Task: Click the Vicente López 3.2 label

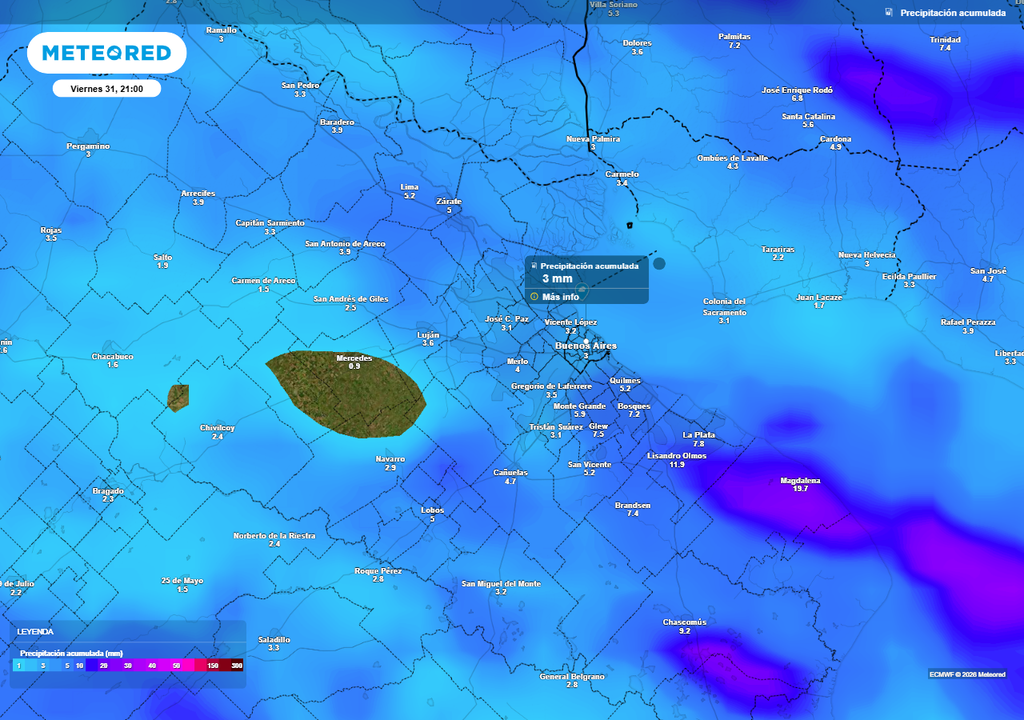Action: click(571, 326)
